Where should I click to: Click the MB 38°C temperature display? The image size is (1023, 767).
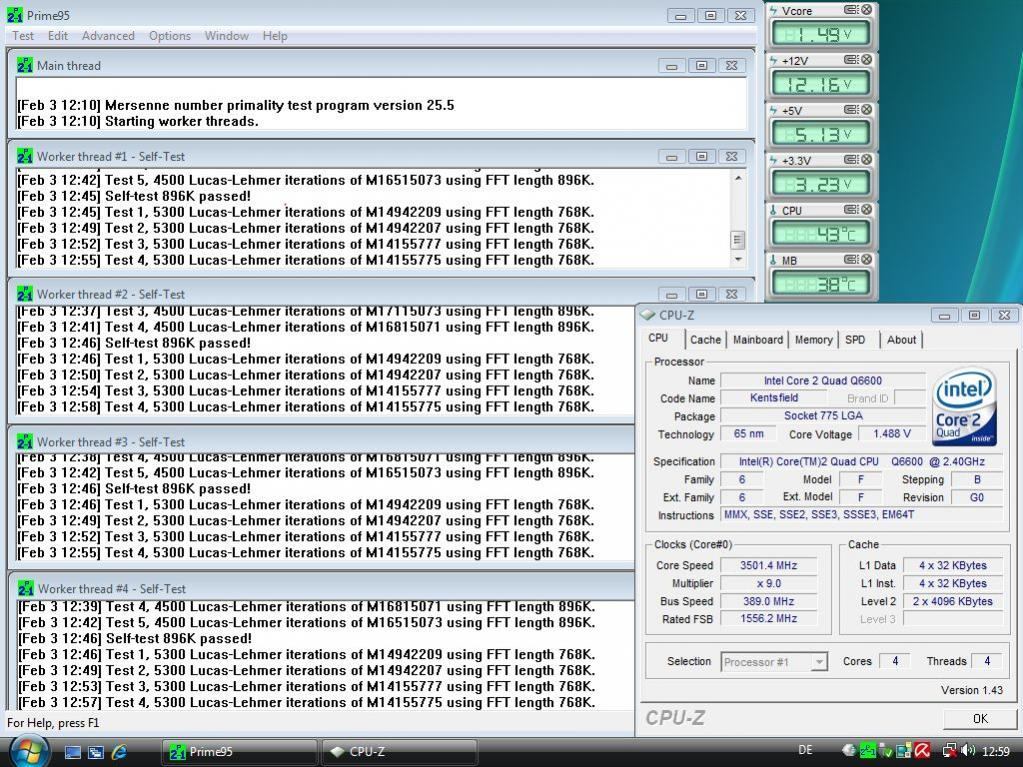pyautogui.click(x=821, y=284)
